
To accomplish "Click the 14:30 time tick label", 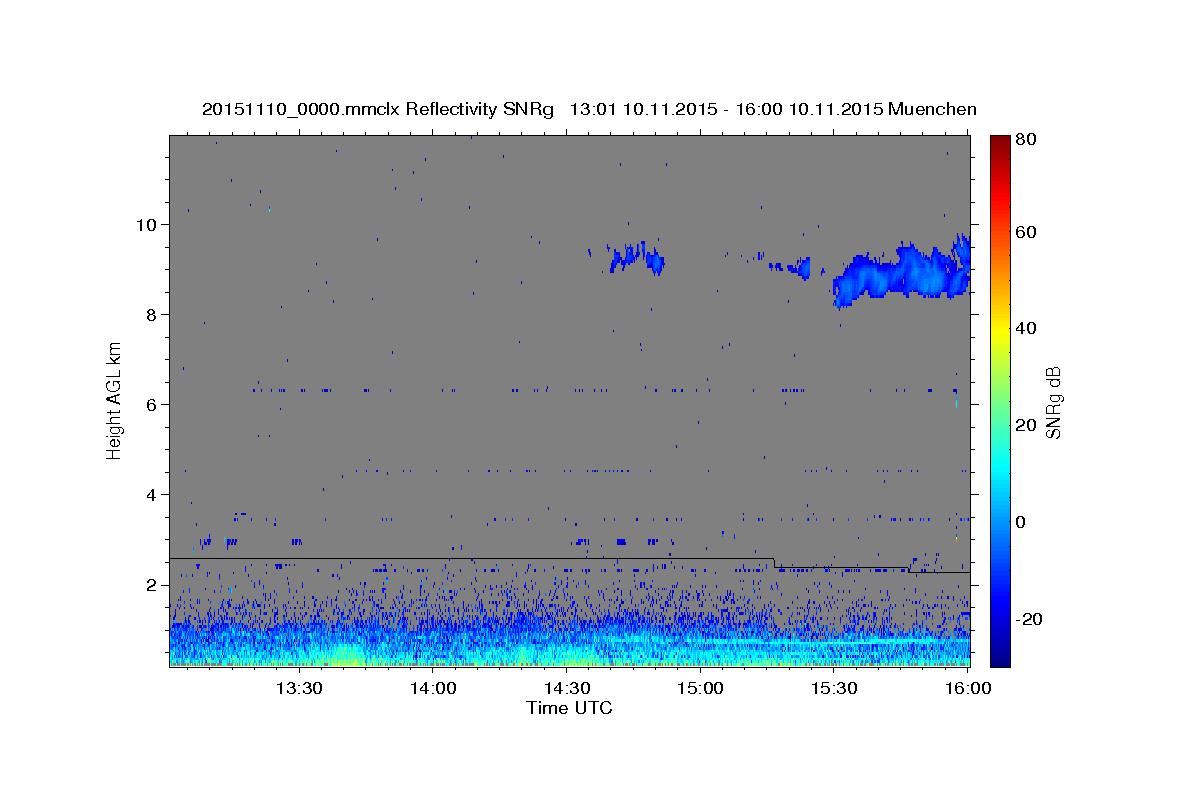I will [567, 688].
